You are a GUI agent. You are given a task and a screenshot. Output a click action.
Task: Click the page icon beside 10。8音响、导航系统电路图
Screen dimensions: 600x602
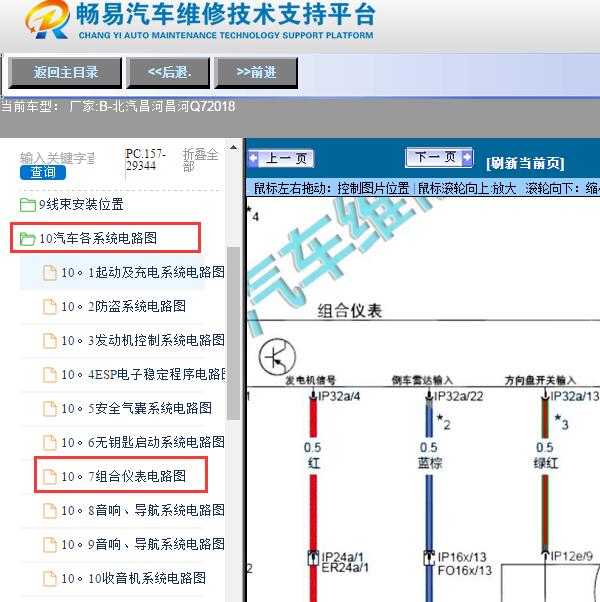click(x=50, y=511)
